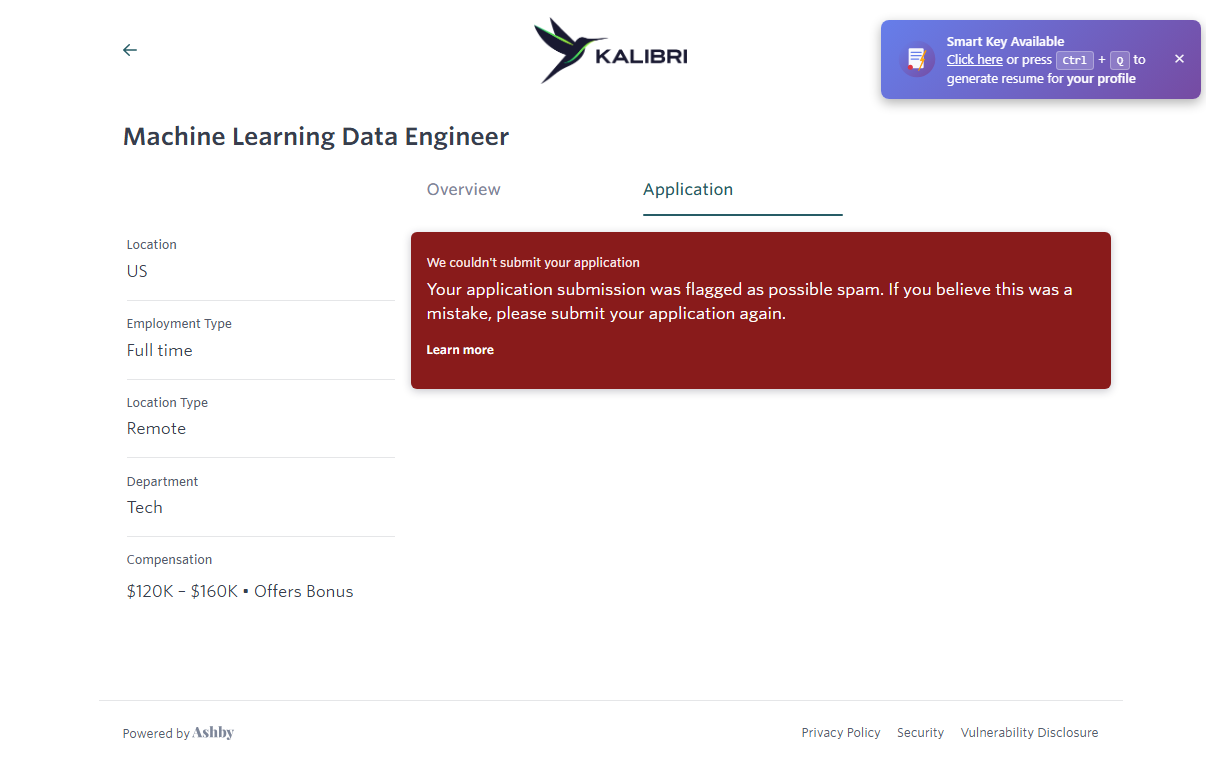The image size is (1206, 767).
Task: Click the back arrow icon
Action: tap(130, 50)
